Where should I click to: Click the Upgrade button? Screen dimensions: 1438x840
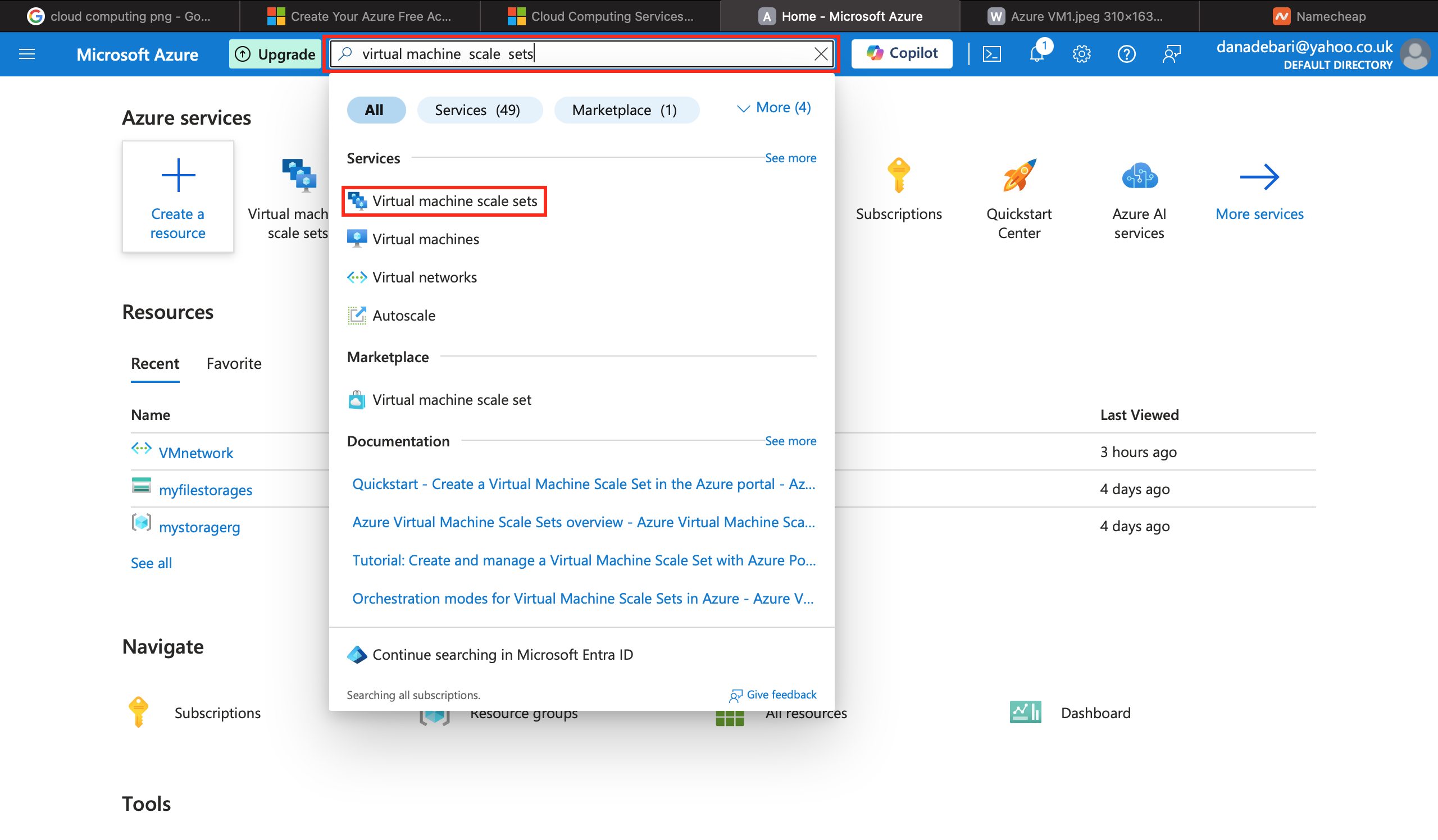coord(276,54)
